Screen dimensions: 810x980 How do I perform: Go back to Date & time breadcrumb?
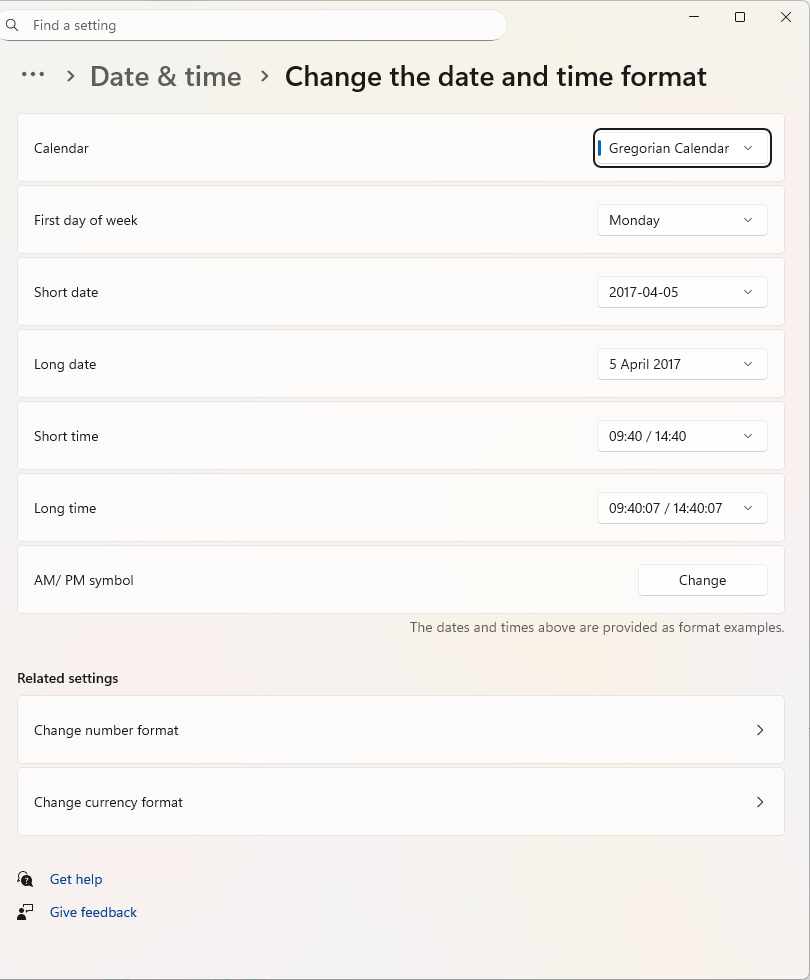[x=166, y=76]
